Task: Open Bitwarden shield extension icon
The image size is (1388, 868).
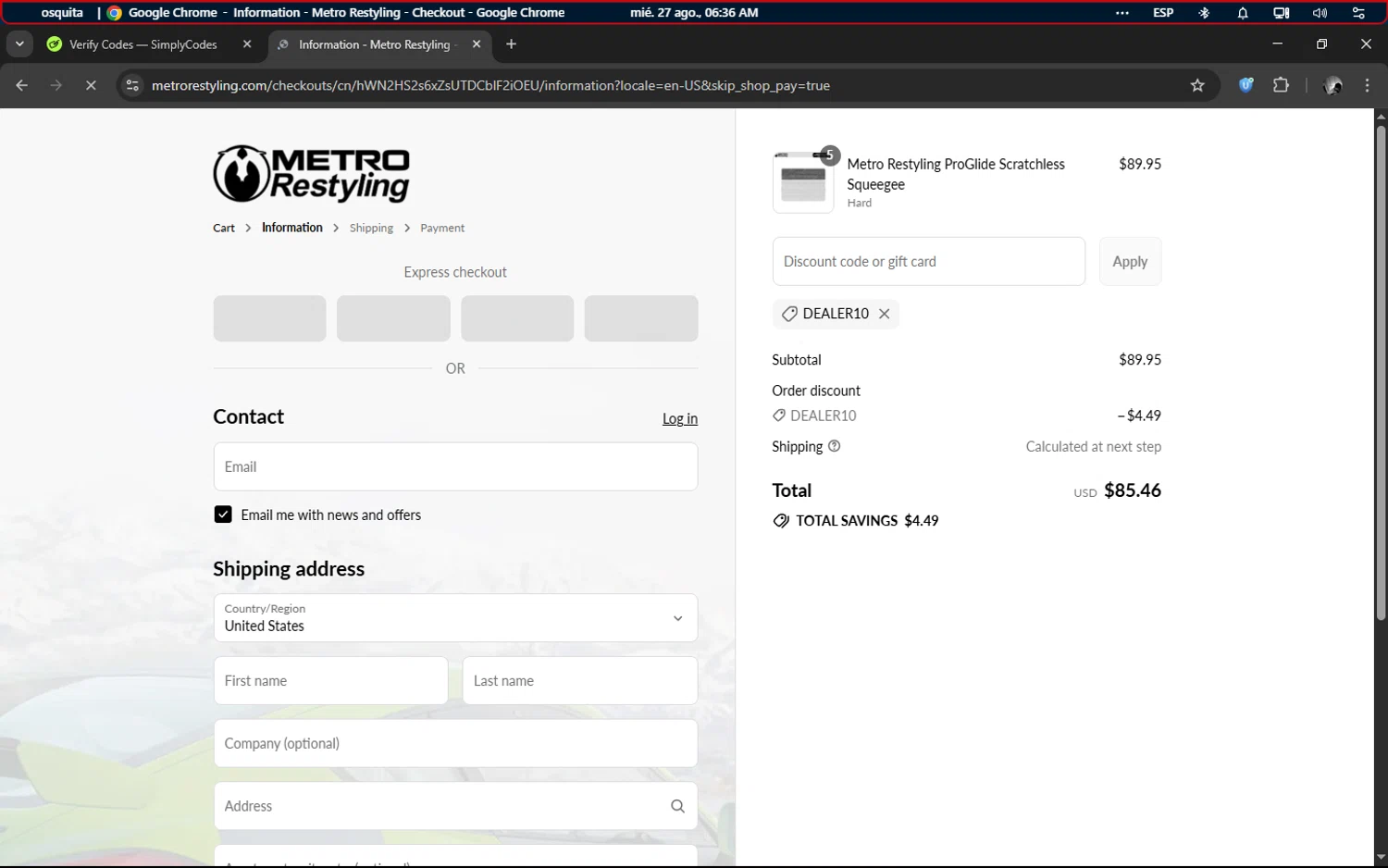Action: [1246, 85]
